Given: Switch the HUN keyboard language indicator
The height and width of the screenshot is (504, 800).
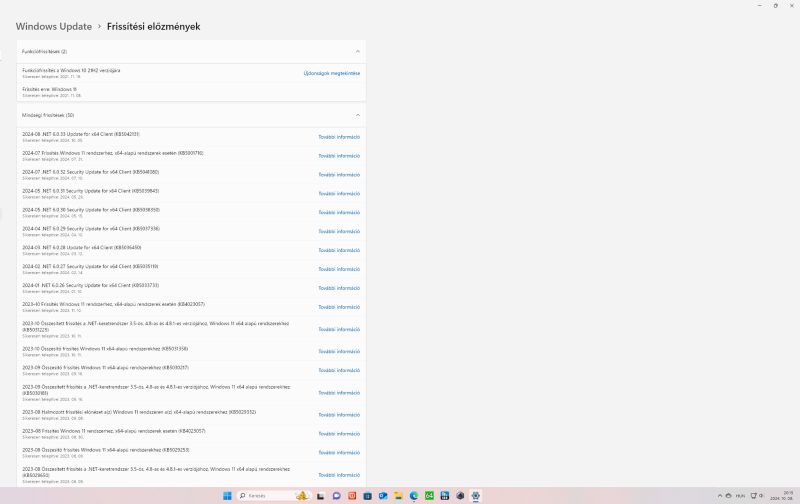Looking at the screenshot, I should click(740, 496).
